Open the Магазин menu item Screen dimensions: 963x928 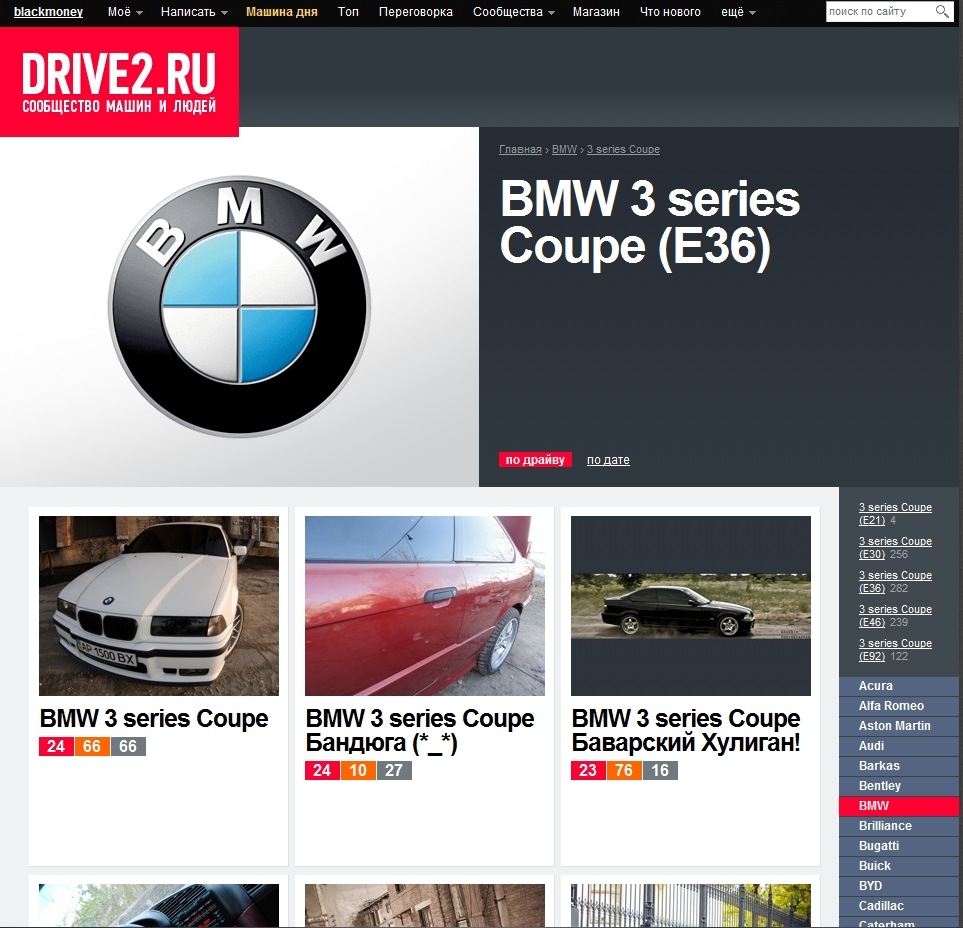(596, 12)
